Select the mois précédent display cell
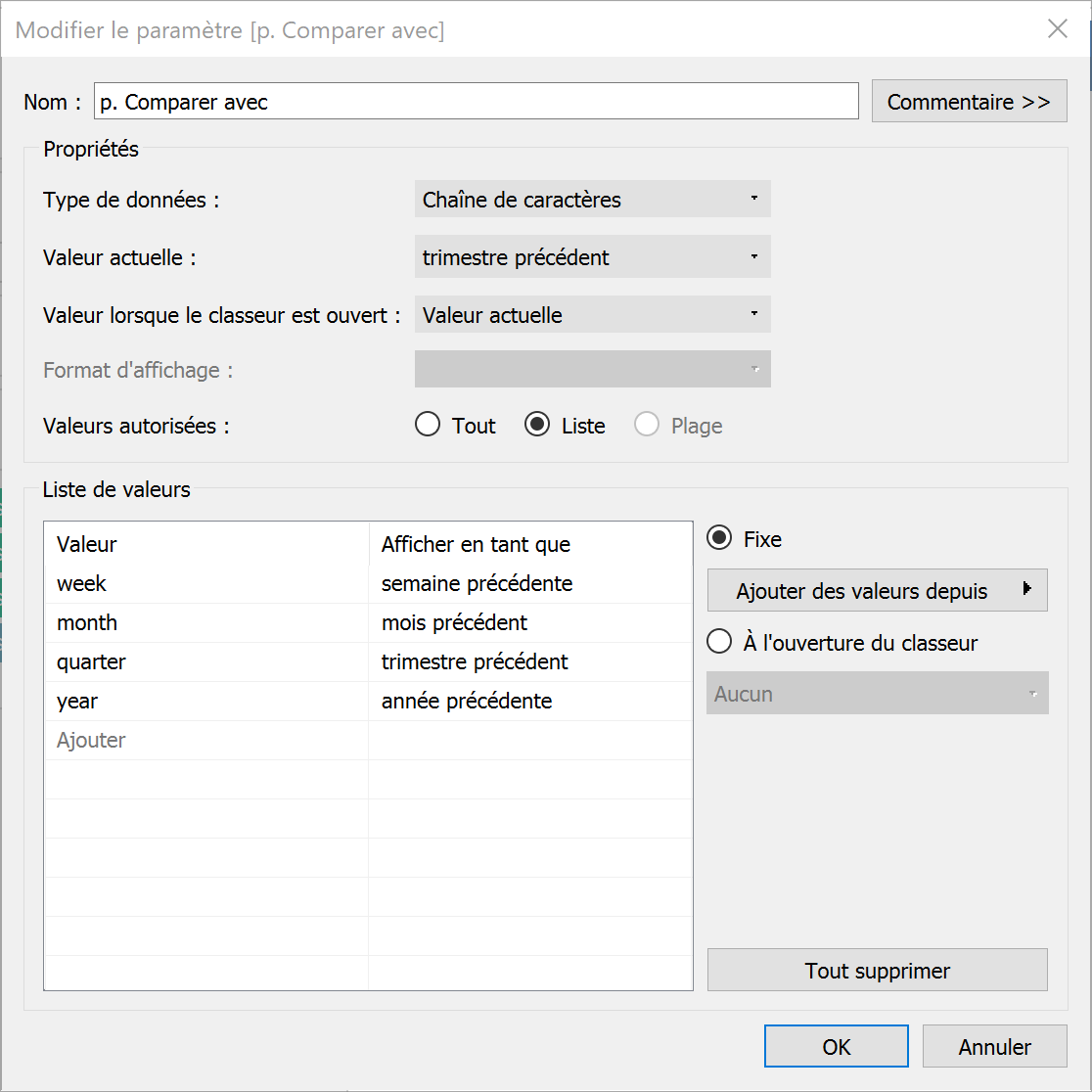Image resolution: width=1092 pixels, height=1092 pixels. pos(530,622)
